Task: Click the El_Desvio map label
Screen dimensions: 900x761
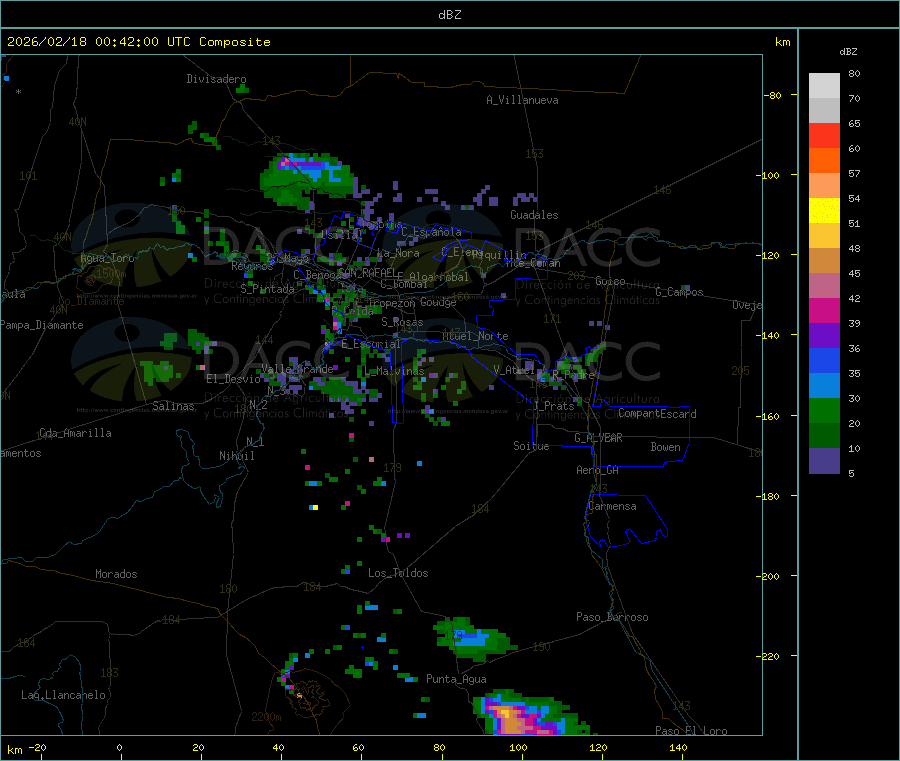Action: [234, 379]
